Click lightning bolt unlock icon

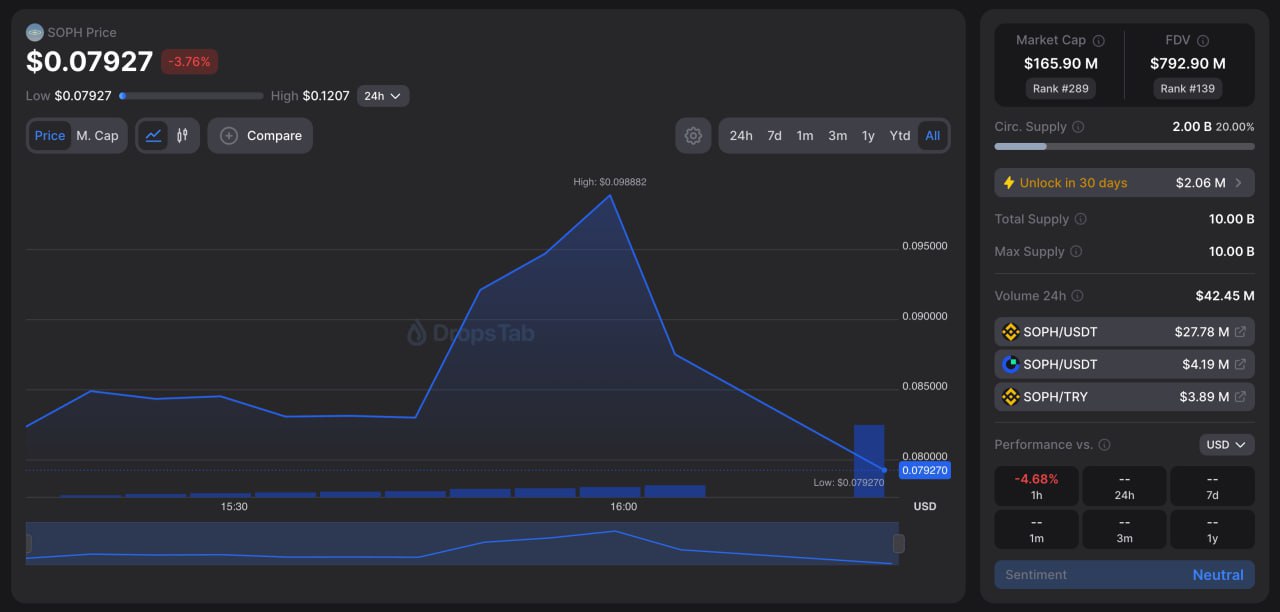[x=1008, y=183]
